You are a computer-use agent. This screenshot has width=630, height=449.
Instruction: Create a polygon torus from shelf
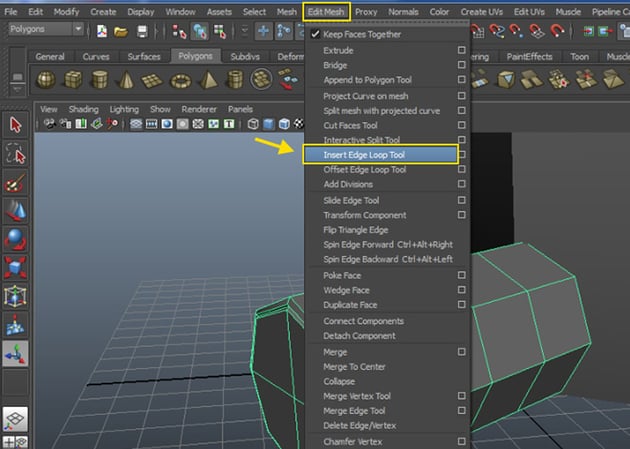pyautogui.click(x=180, y=81)
